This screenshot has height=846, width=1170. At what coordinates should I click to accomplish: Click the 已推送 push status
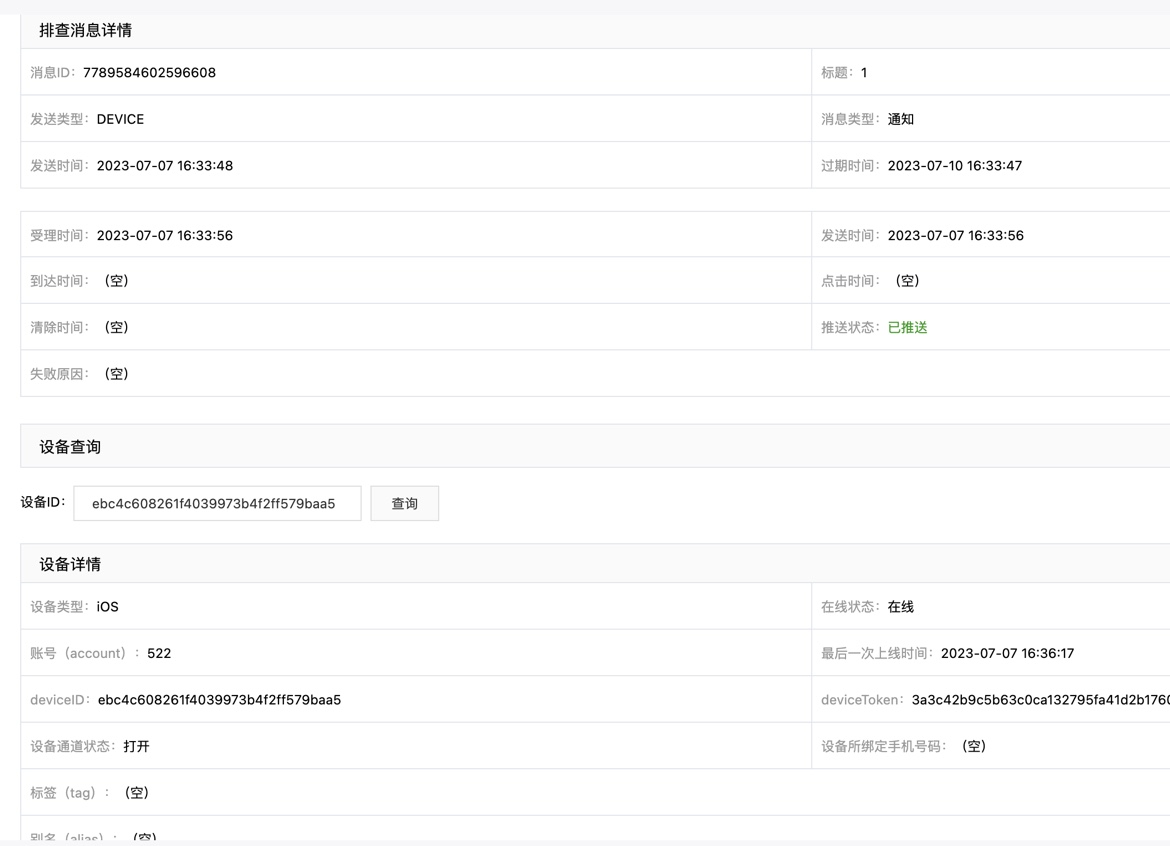tap(907, 328)
